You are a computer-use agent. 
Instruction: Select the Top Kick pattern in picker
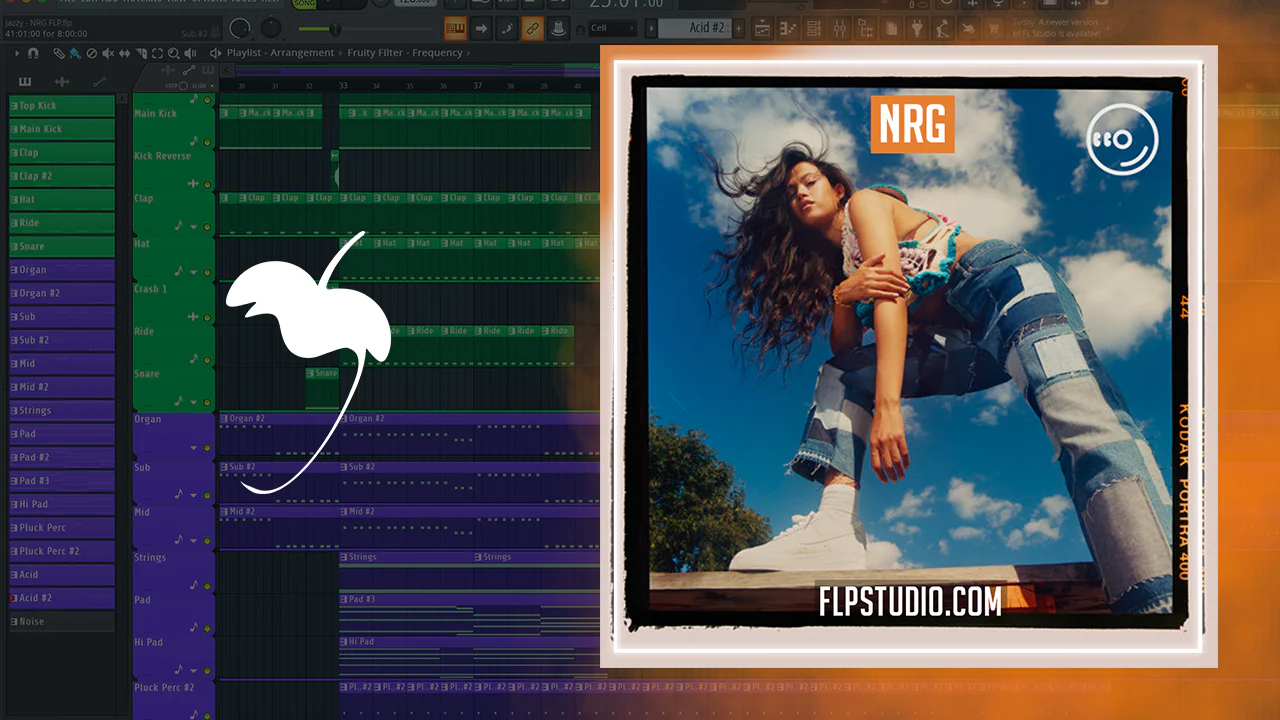tap(62, 106)
